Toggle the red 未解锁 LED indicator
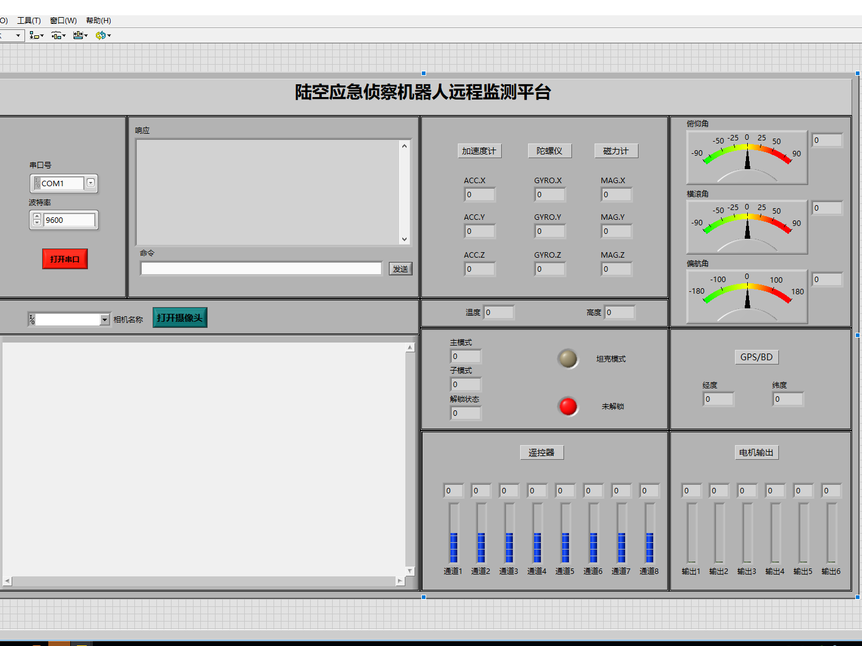The width and height of the screenshot is (862, 646). click(568, 406)
